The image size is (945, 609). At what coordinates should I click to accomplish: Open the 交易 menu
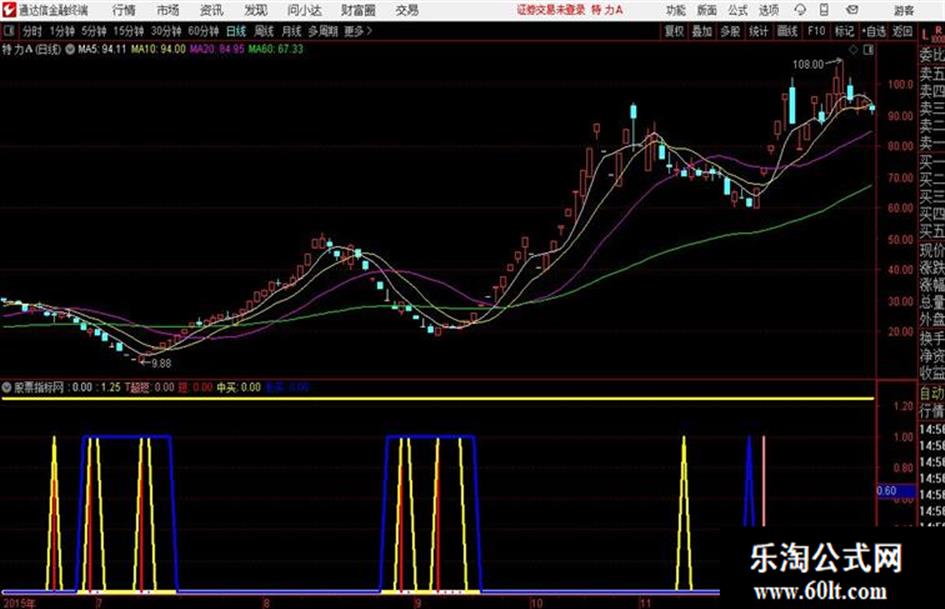click(407, 10)
